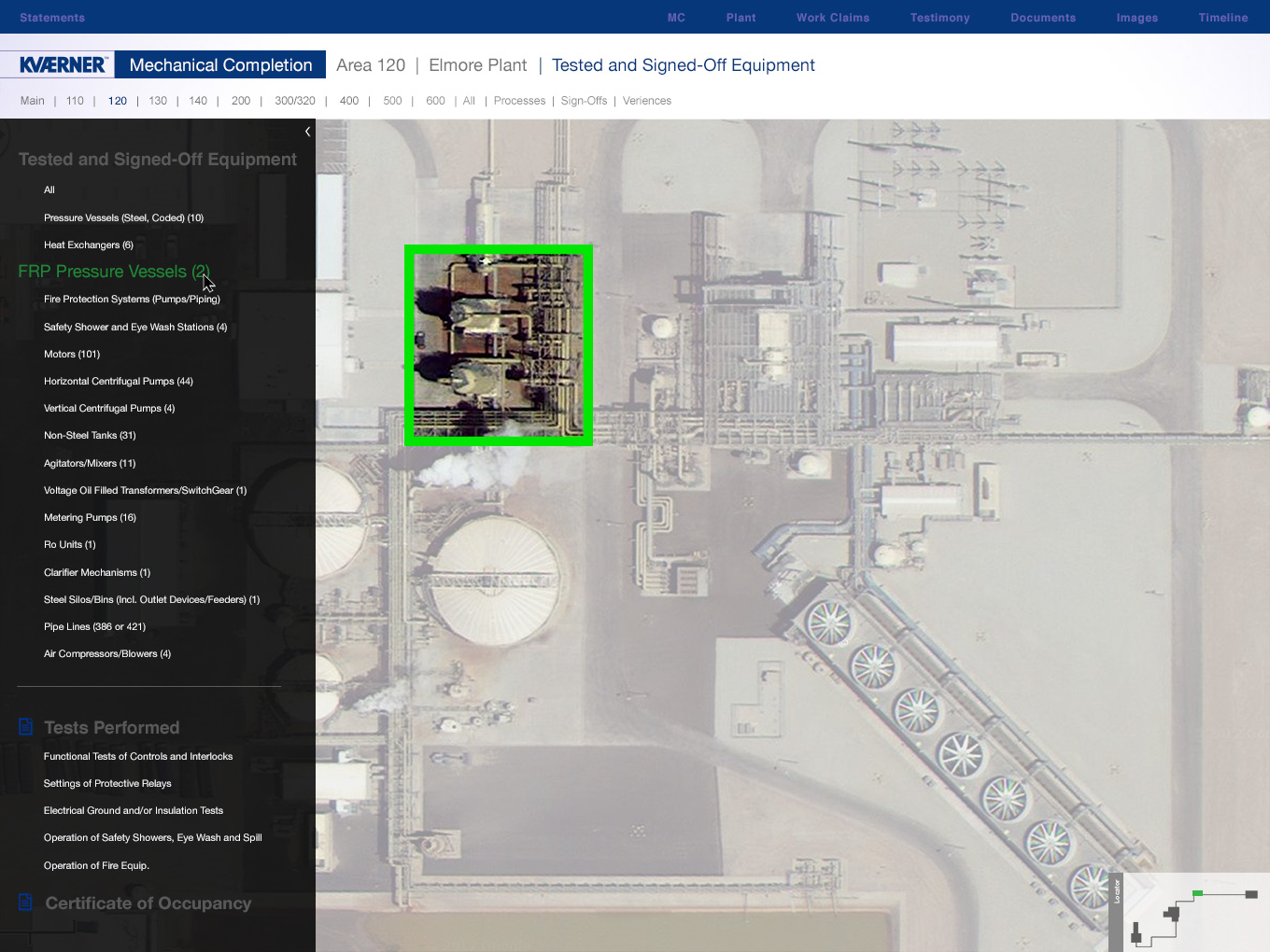Open the Timeline menu item
The image size is (1270, 952).
[1222, 18]
